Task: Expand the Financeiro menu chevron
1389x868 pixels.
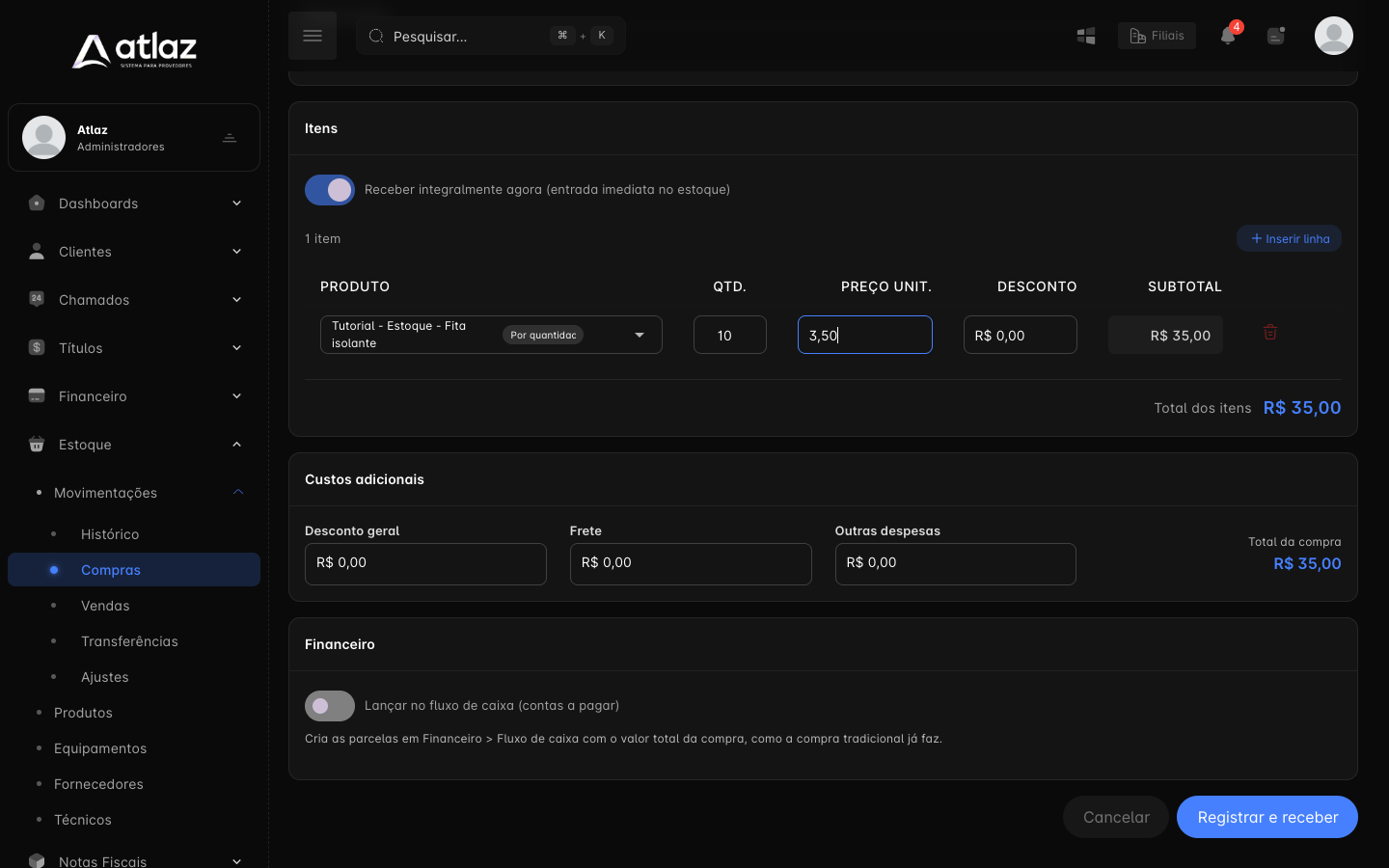Action: (x=236, y=396)
